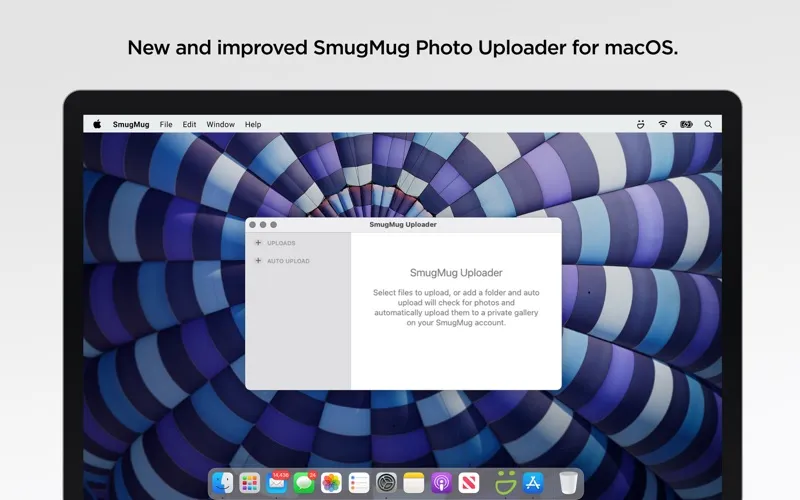Open Mail from the Dock
The height and width of the screenshot is (500, 800).
click(x=277, y=483)
